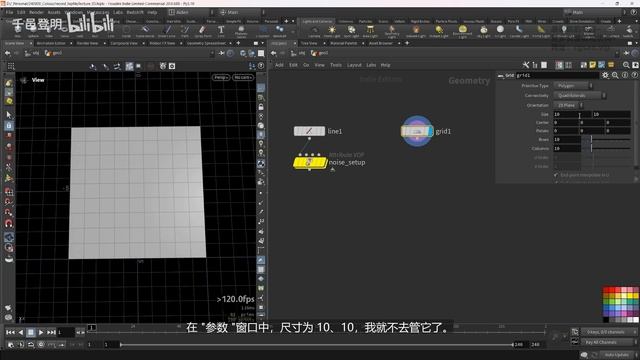This screenshot has height=360, width=640.
Task: Toggle the End point interpolate checkbox
Action: pyautogui.click(x=556, y=175)
